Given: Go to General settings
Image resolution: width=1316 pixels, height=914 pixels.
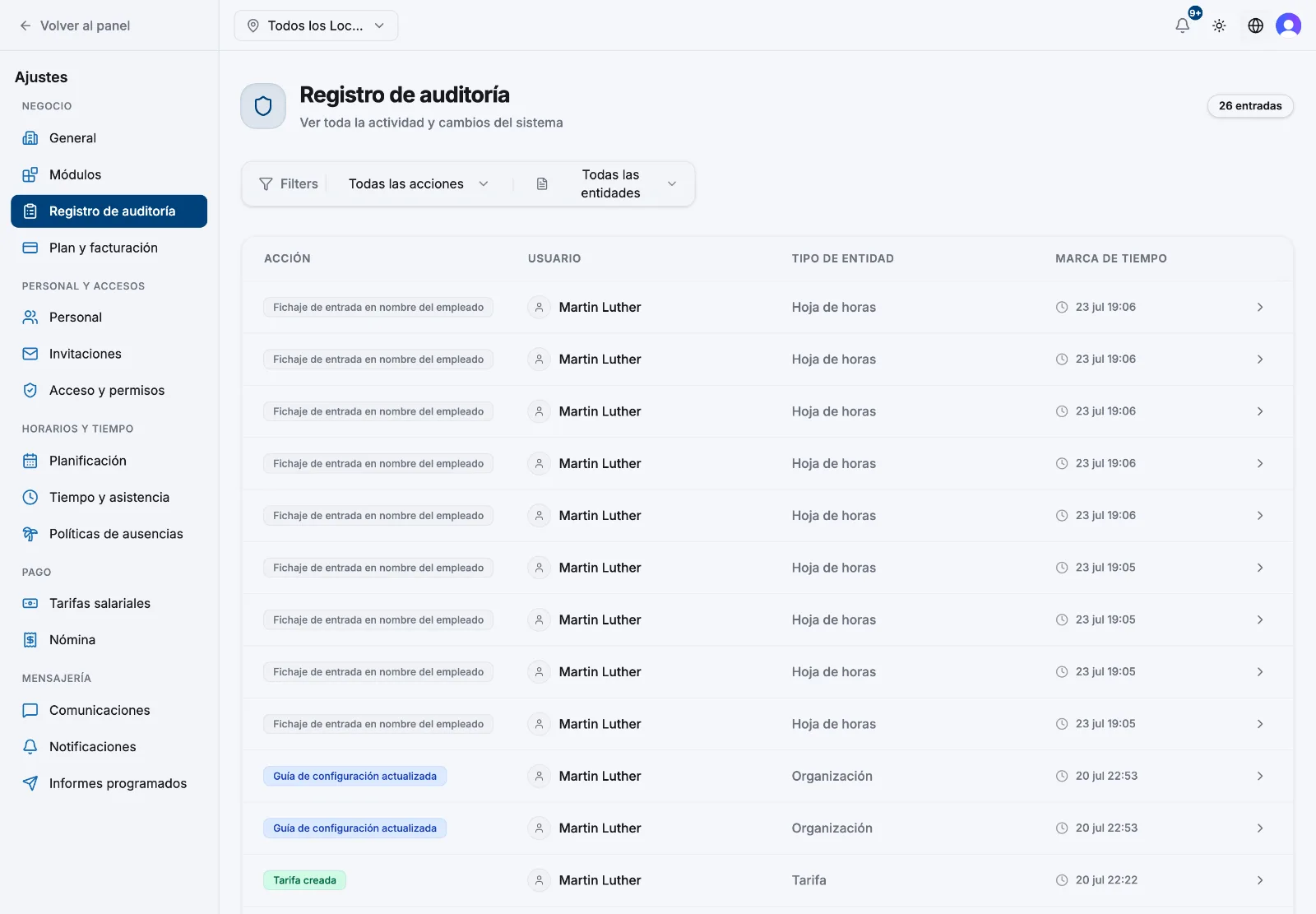Looking at the screenshot, I should tap(109, 138).
